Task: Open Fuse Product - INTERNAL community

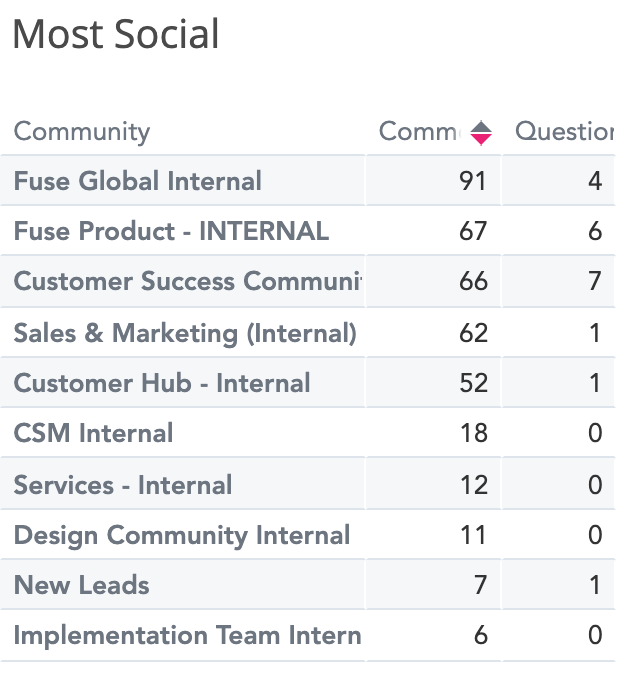Action: point(171,231)
